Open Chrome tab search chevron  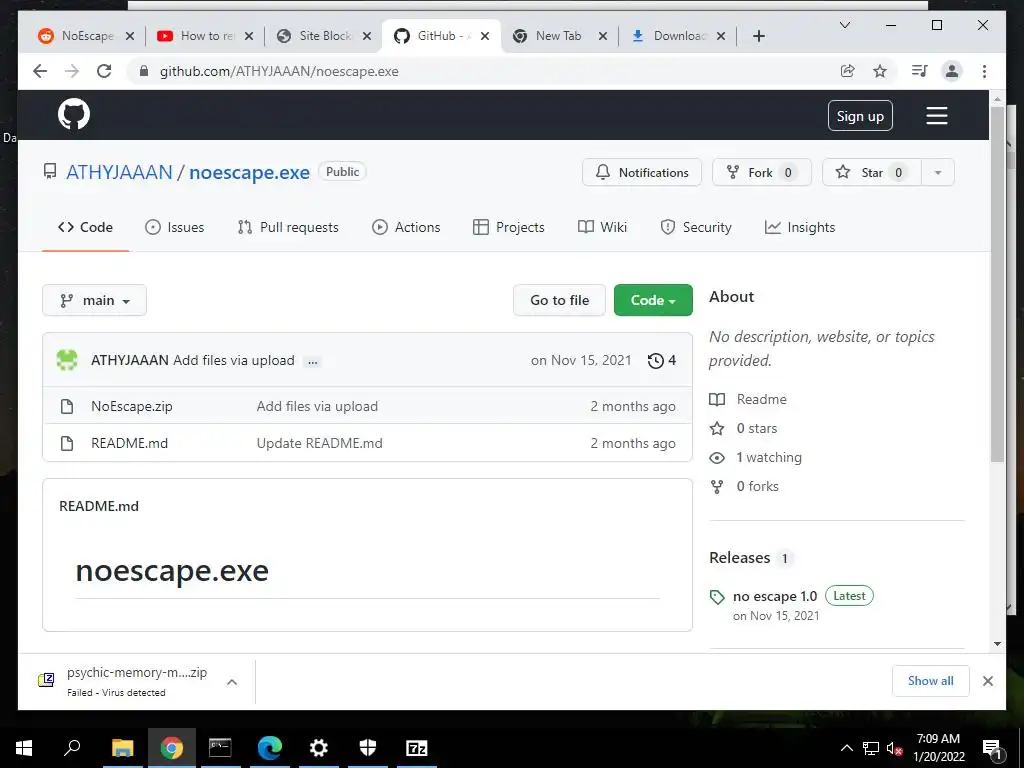tap(844, 25)
